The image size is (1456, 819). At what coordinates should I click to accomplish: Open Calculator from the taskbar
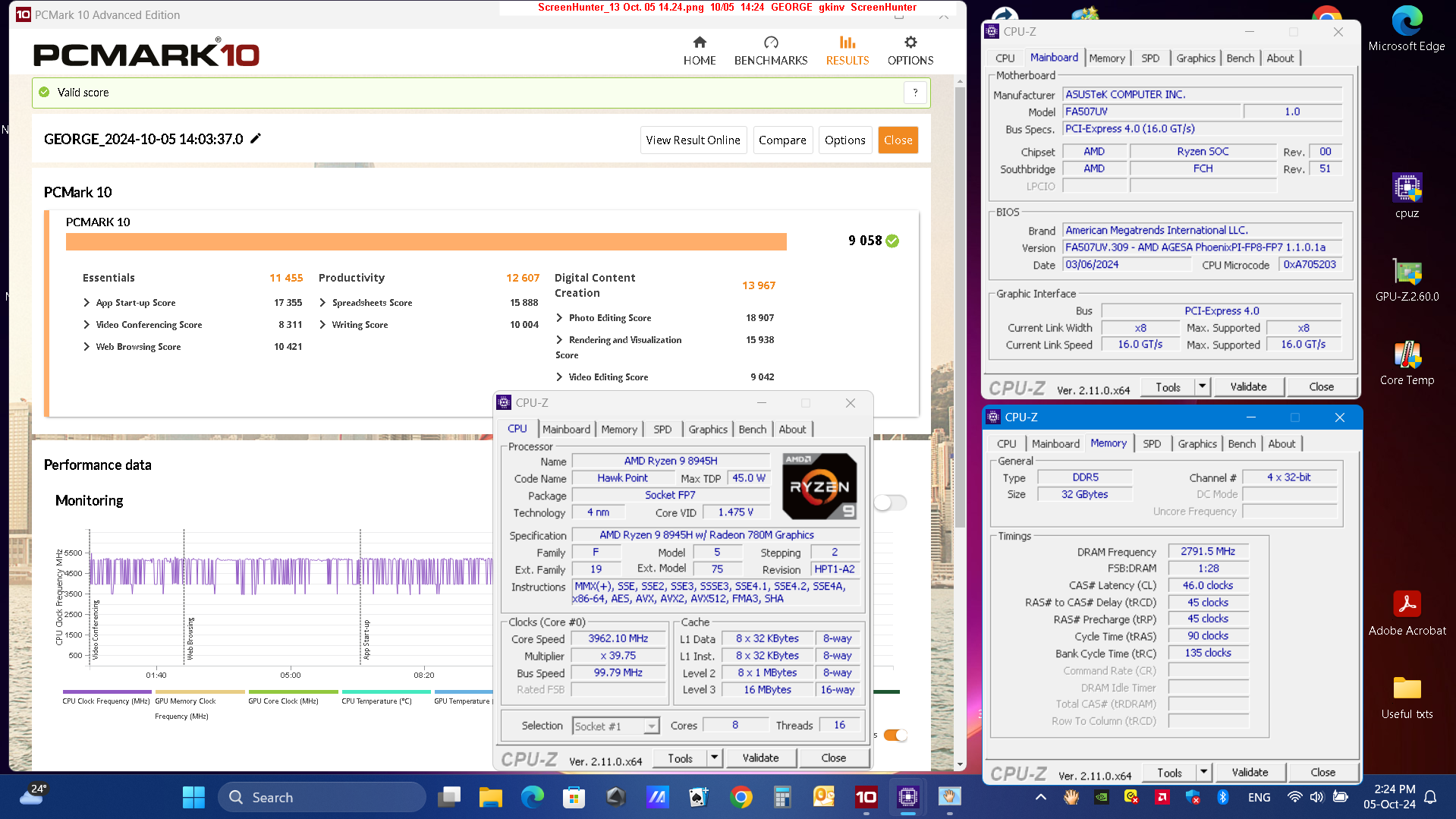[781, 797]
